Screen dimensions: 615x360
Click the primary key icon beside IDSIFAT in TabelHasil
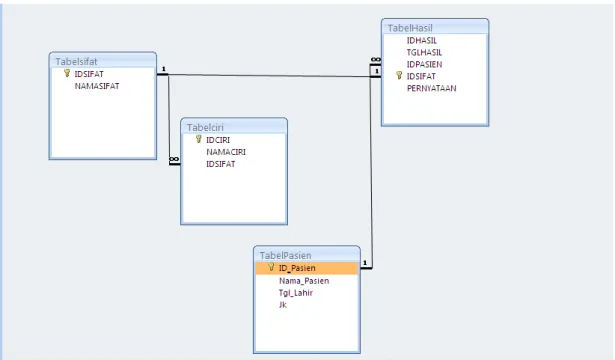399,75
